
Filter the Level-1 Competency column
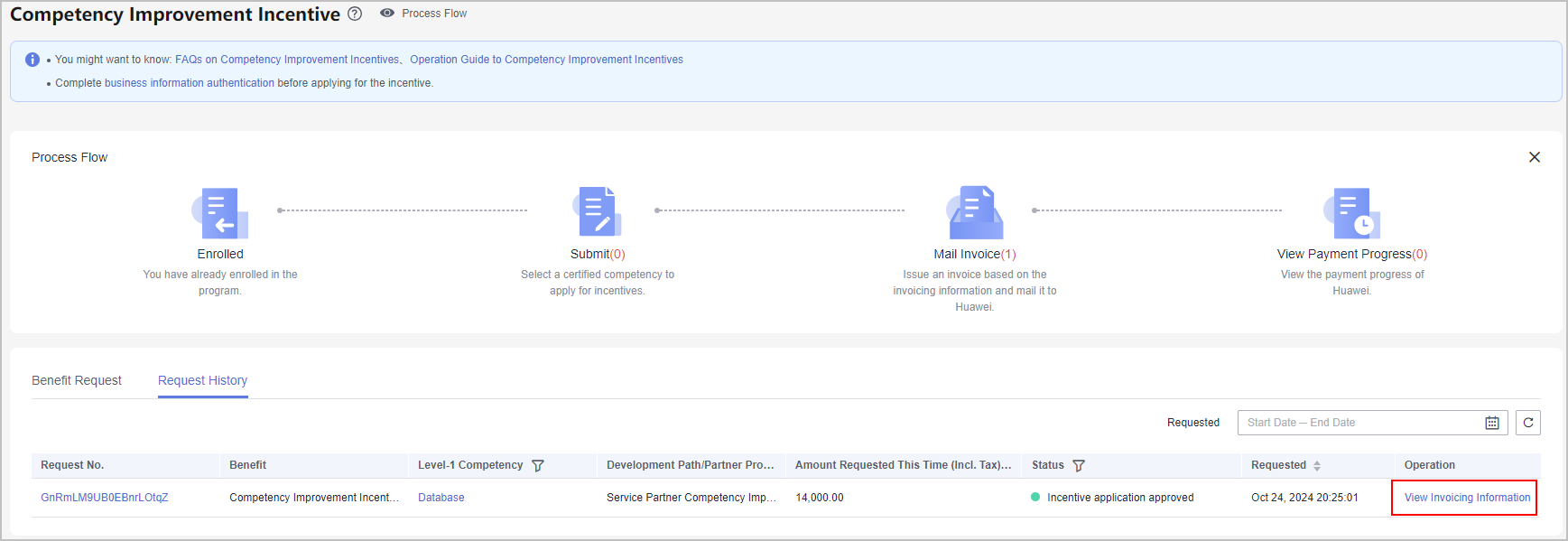tap(538, 466)
